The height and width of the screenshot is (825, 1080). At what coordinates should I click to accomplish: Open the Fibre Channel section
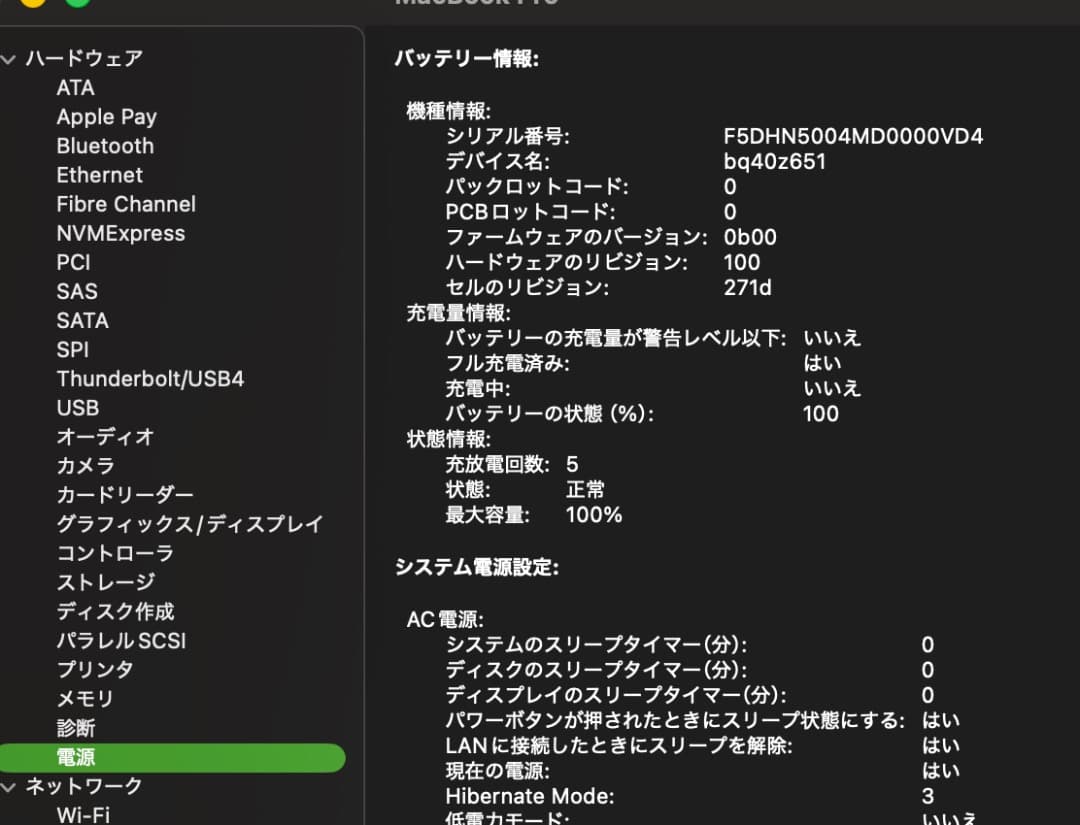(125, 204)
